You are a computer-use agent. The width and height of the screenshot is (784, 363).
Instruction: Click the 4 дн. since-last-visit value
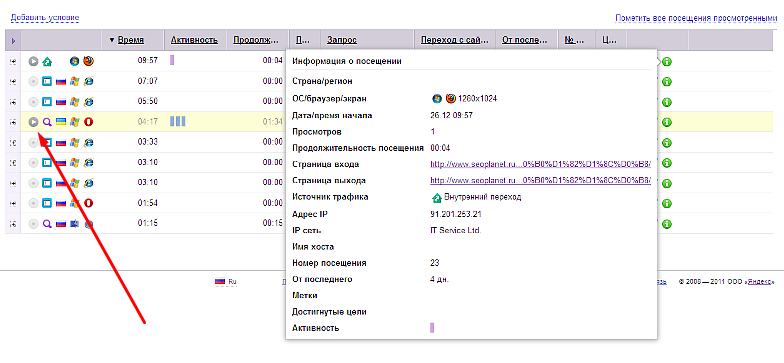point(439,280)
